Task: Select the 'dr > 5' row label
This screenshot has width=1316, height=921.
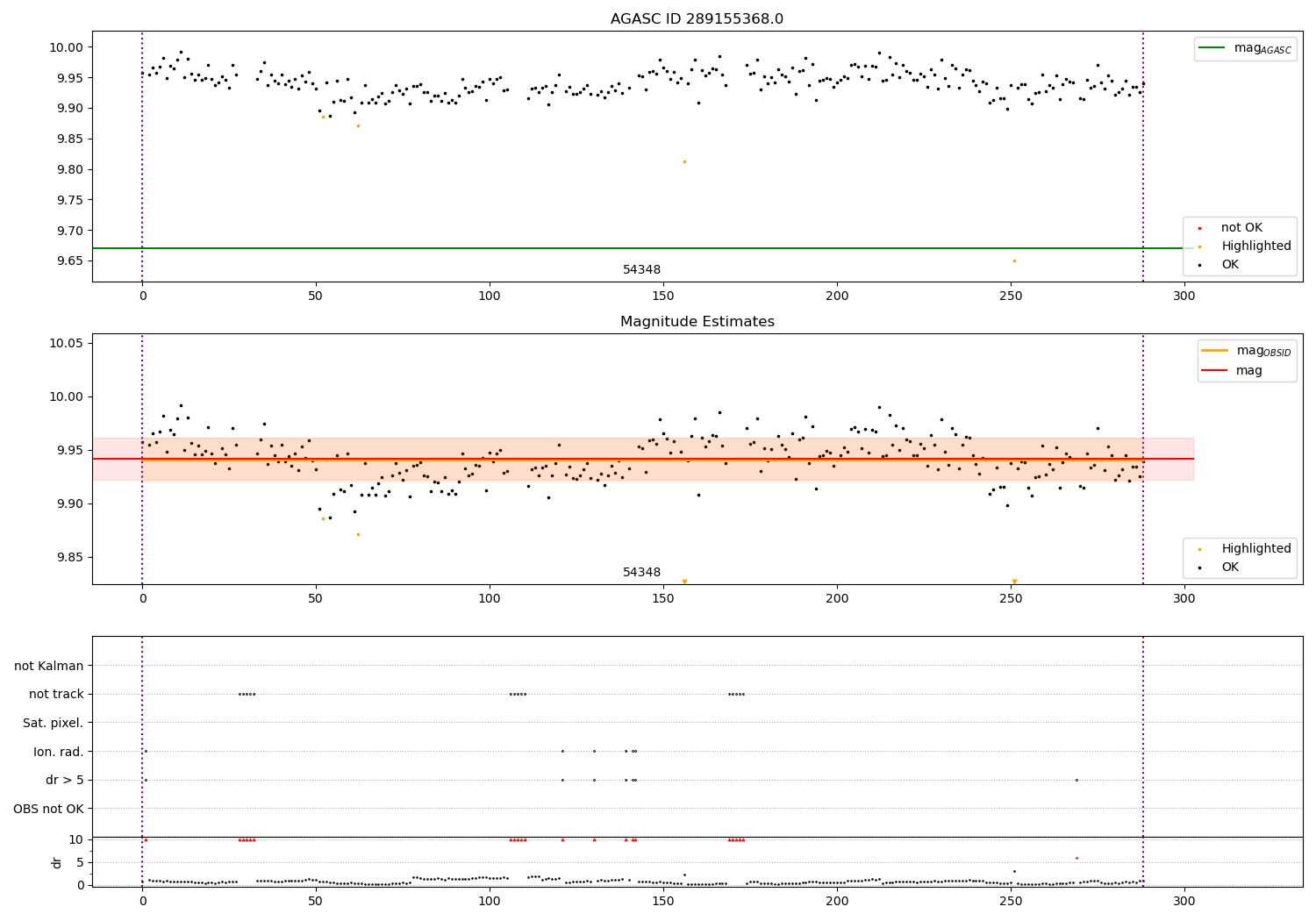Action: pyautogui.click(x=65, y=781)
